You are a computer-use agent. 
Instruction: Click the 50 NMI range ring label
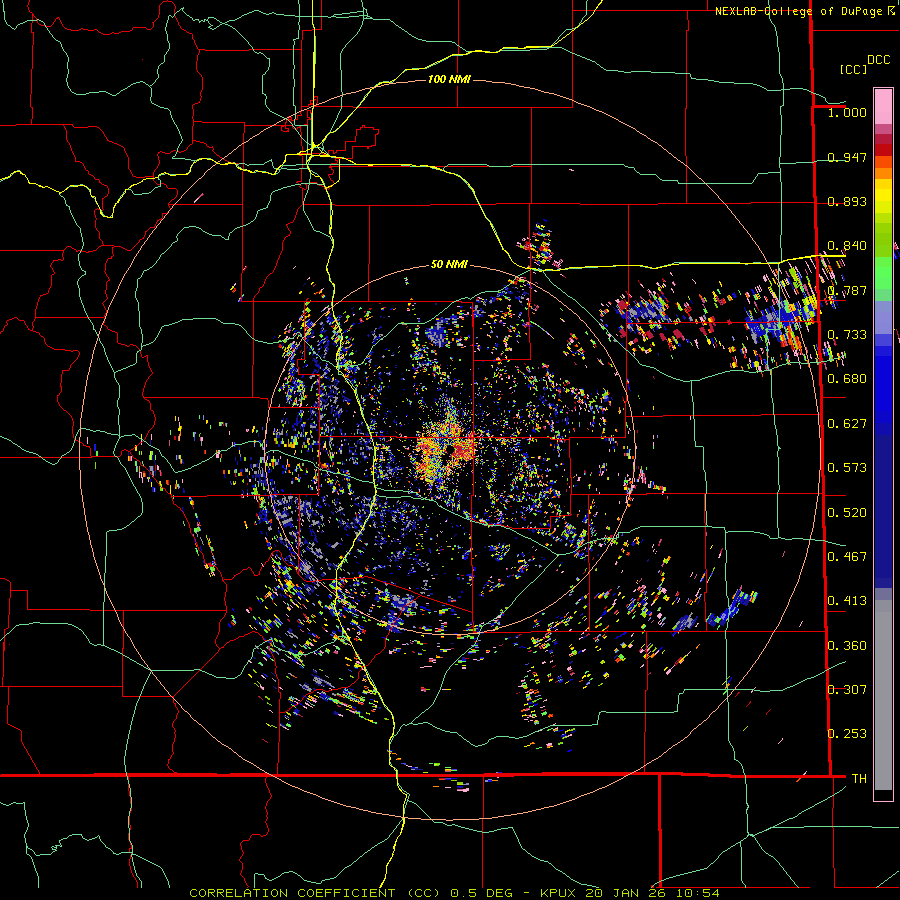(x=449, y=264)
